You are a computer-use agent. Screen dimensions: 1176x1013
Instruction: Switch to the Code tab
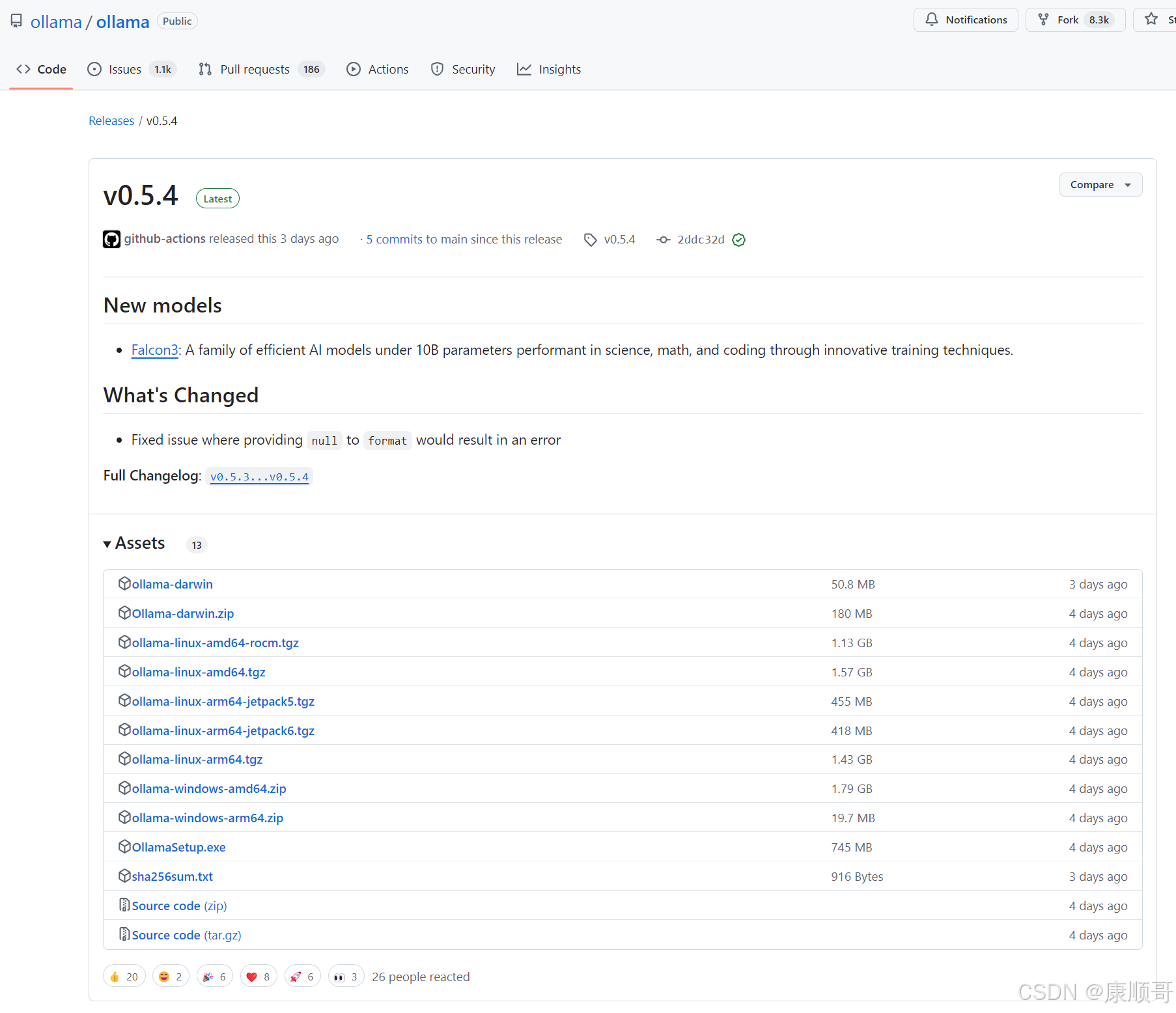41,69
